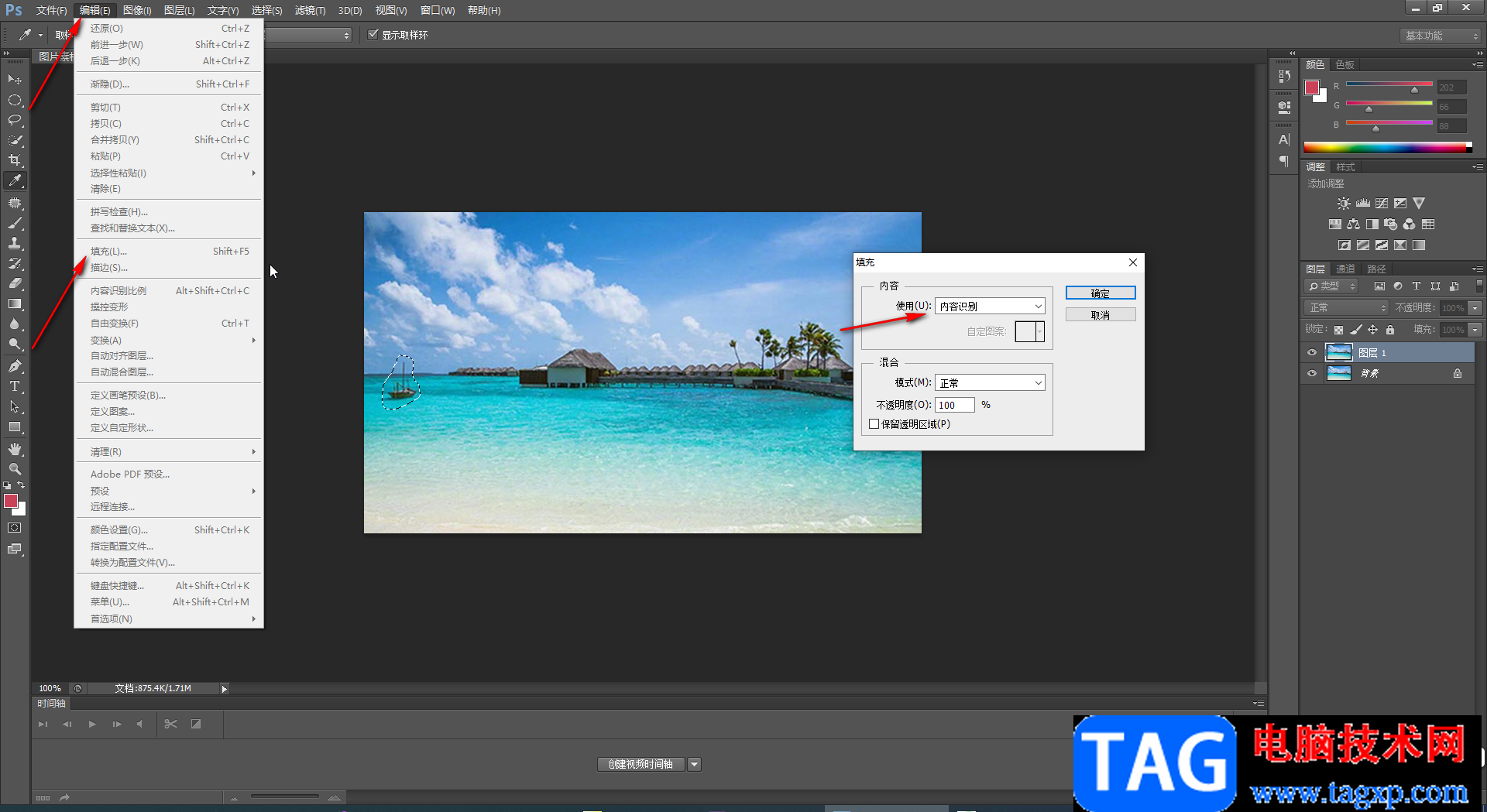
Task: Open layer 填充 percentage dropdown arrow
Action: pyautogui.click(x=1475, y=330)
